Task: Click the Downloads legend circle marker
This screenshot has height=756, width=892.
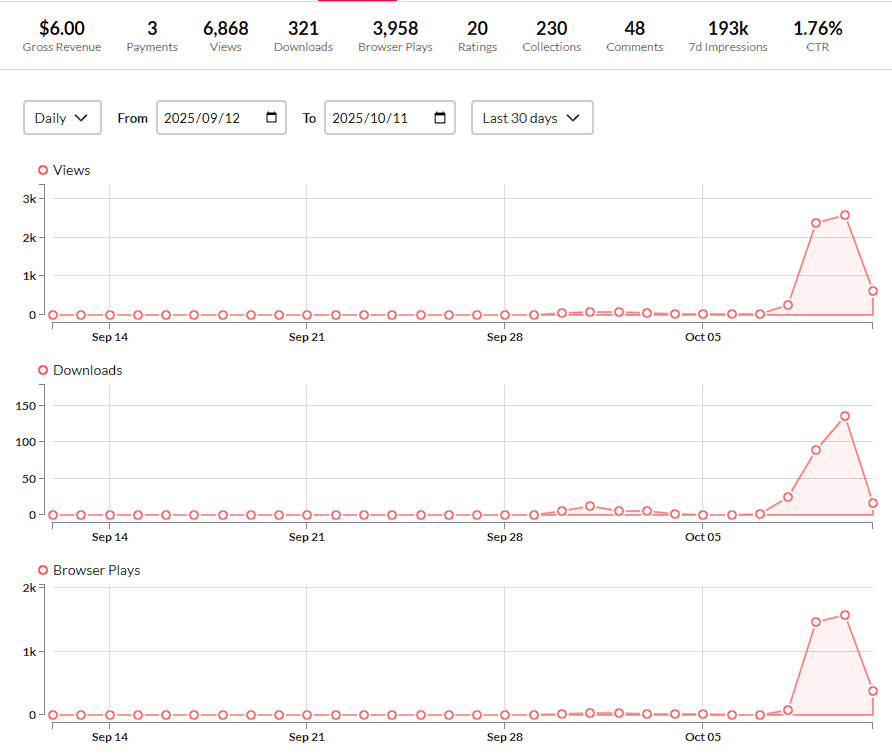Action: (43, 370)
